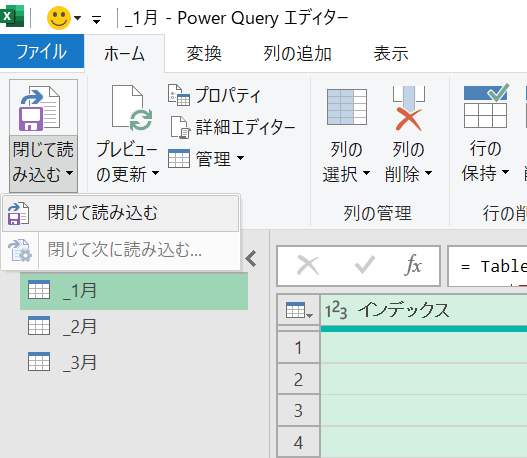Click the fx add step icon

[x=413, y=265]
